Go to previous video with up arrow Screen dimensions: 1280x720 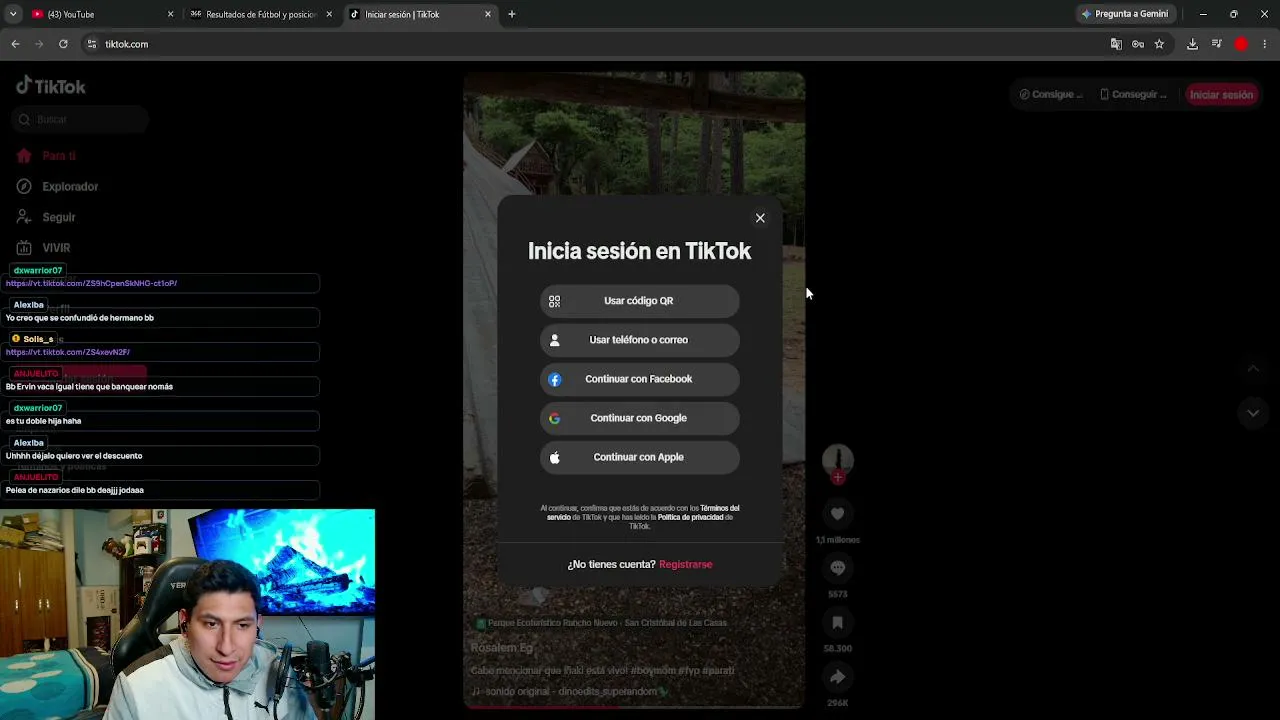tap(1253, 369)
